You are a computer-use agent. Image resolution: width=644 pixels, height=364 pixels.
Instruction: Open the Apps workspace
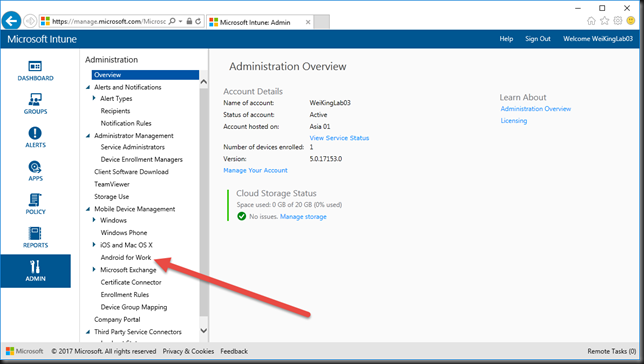coord(35,170)
